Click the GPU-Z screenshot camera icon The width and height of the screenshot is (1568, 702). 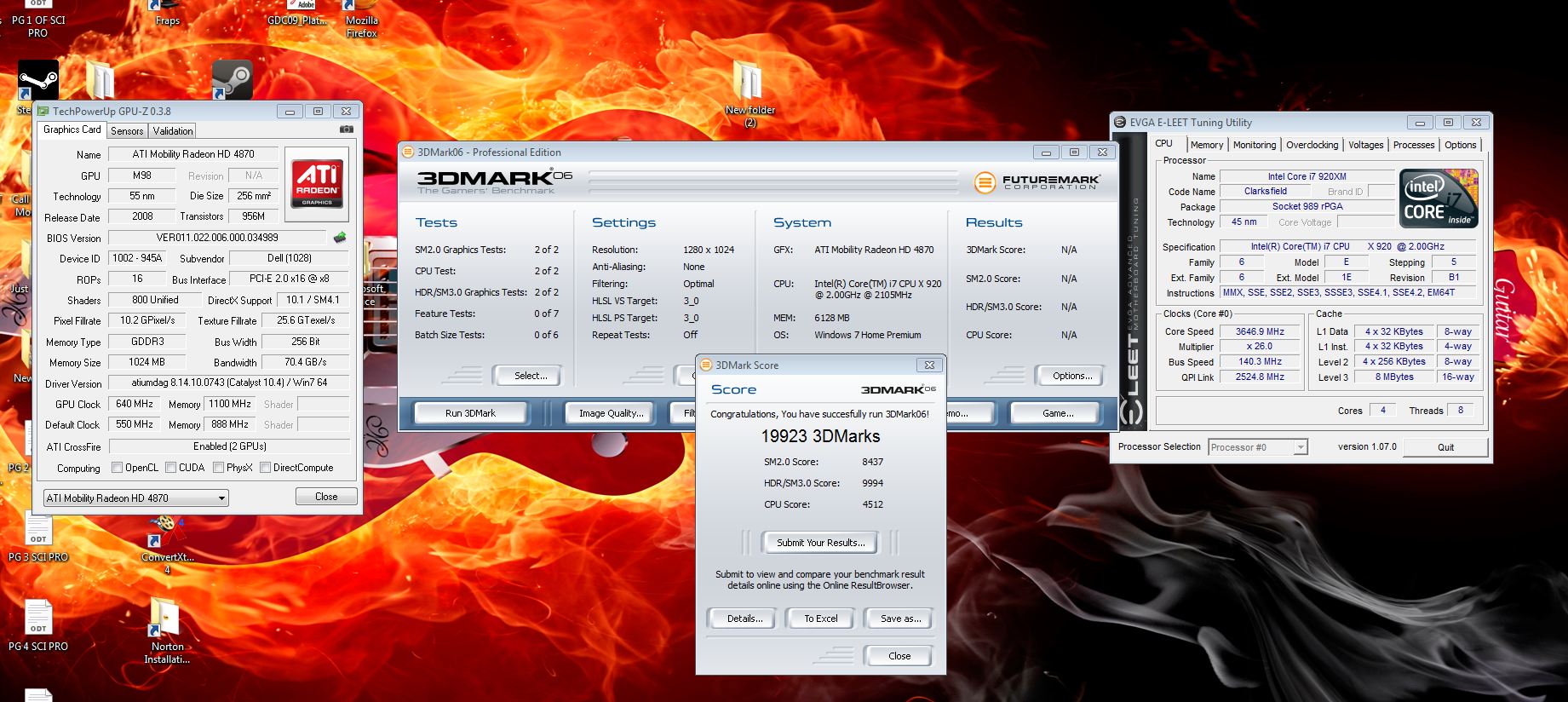(x=347, y=129)
